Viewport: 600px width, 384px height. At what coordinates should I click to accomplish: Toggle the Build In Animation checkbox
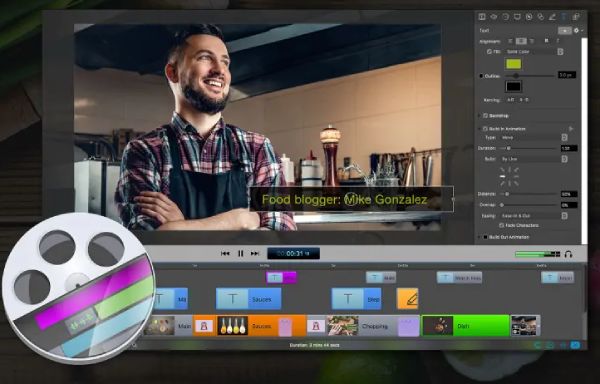point(485,129)
